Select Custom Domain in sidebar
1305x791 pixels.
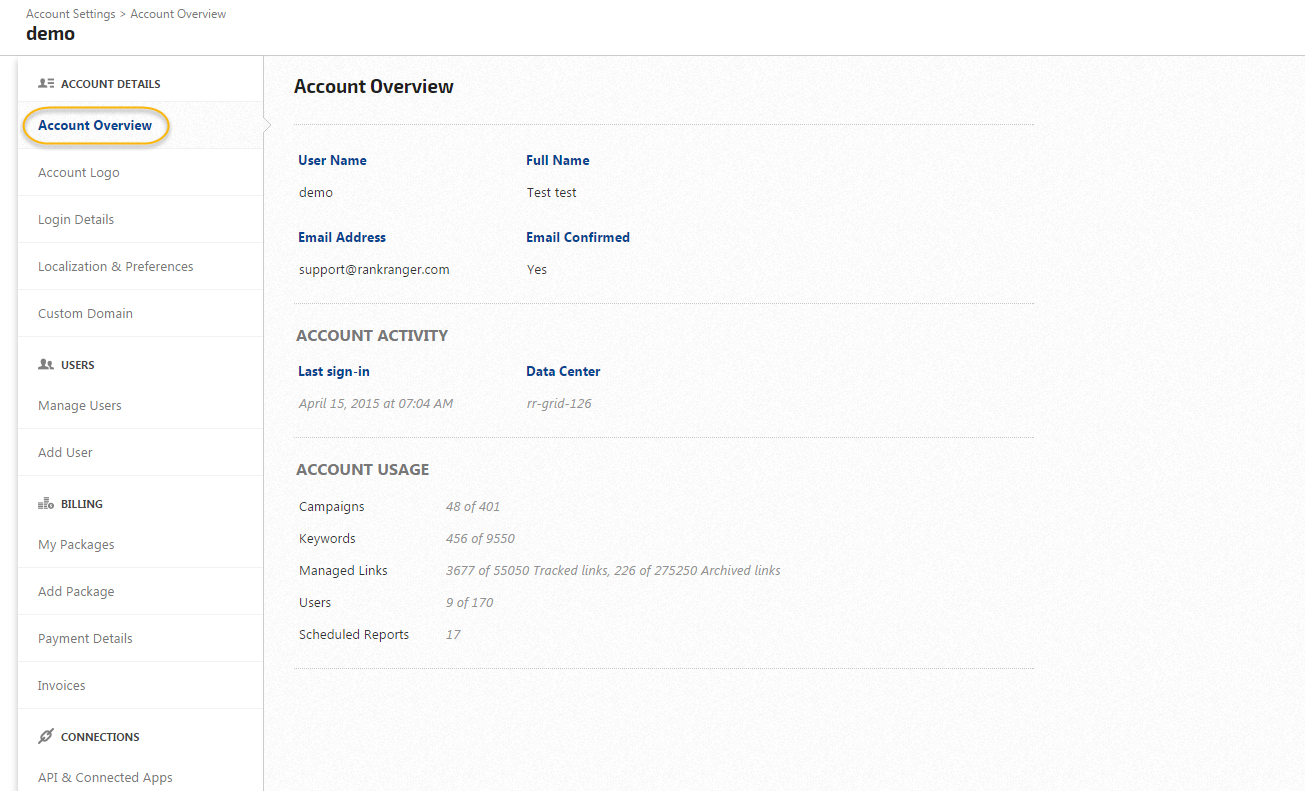pyautogui.click(x=85, y=314)
